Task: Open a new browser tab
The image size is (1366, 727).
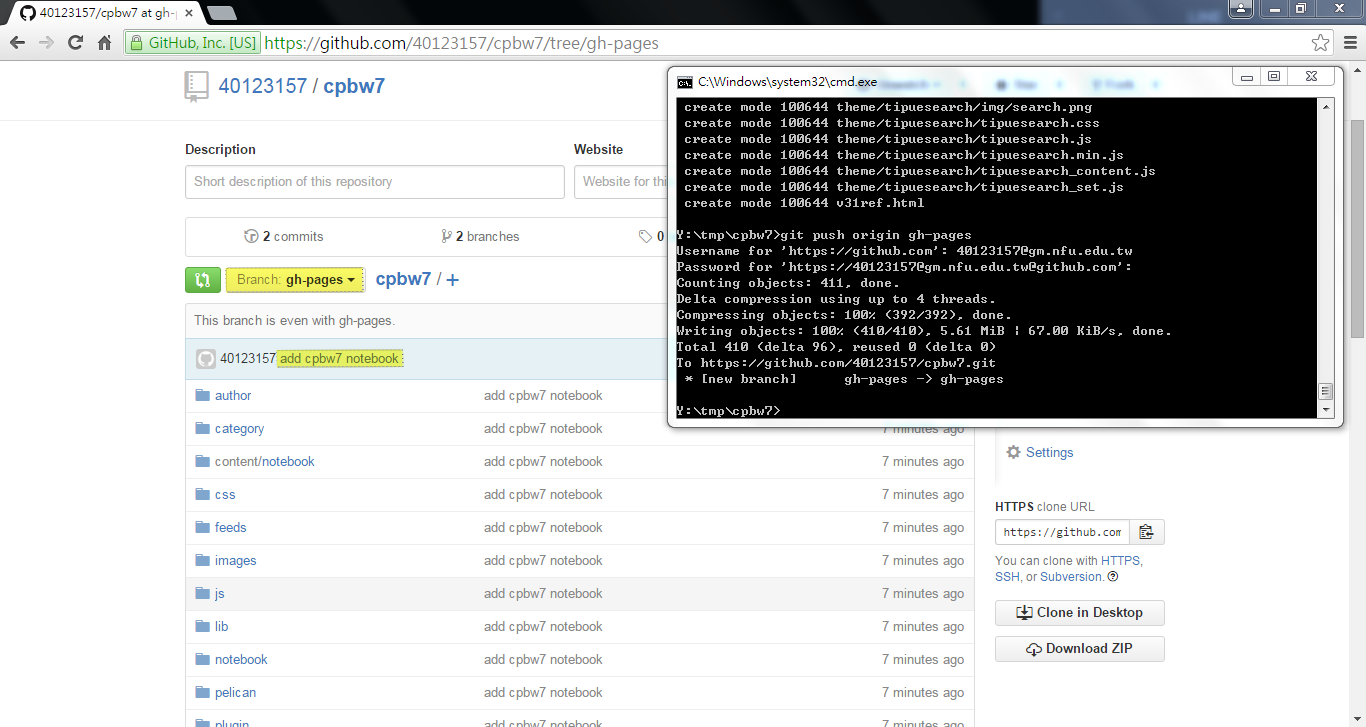Action: click(x=221, y=13)
